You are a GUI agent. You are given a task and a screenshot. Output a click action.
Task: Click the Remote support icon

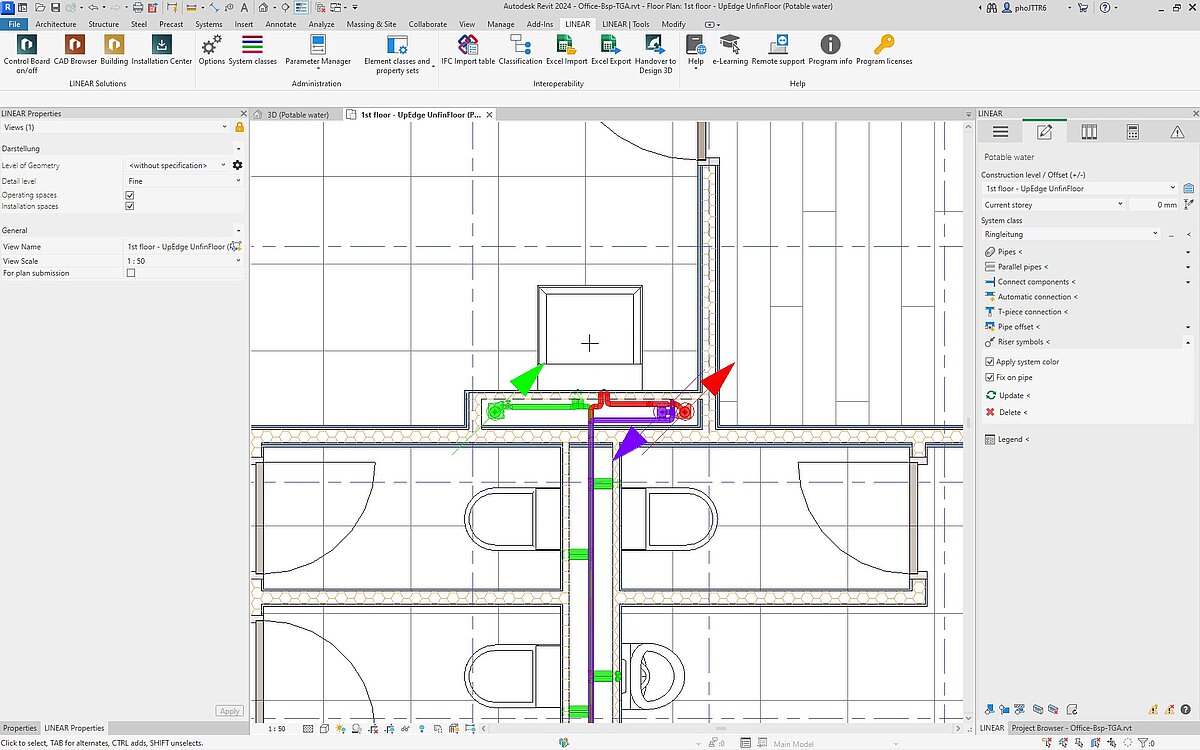778,47
